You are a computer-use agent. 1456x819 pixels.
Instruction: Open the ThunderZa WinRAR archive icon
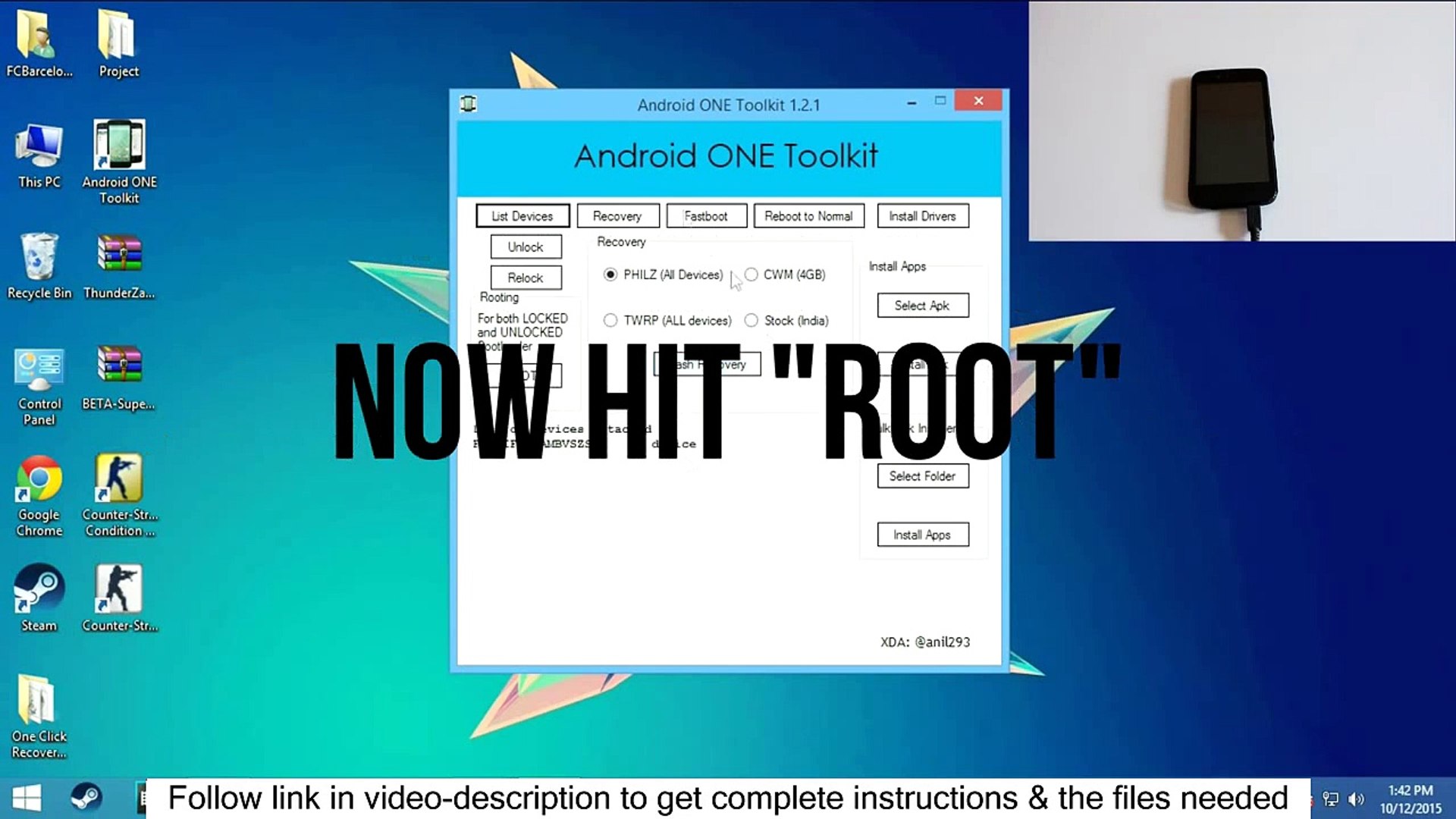tap(119, 256)
